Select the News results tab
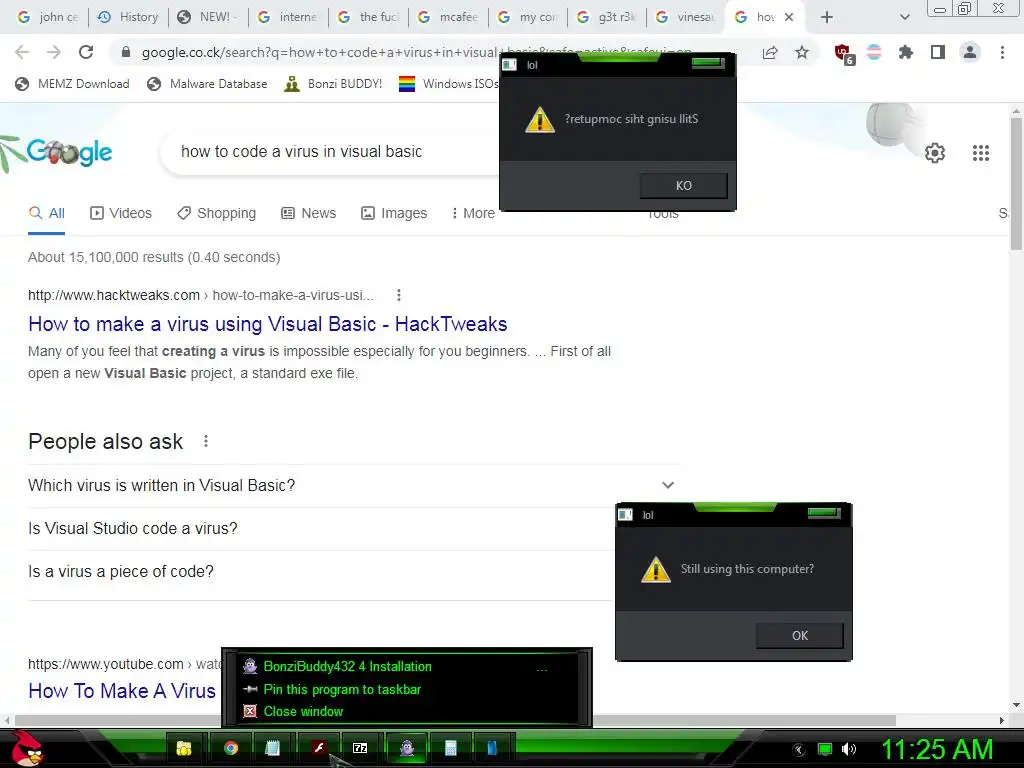The height and width of the screenshot is (768, 1024). (x=308, y=214)
